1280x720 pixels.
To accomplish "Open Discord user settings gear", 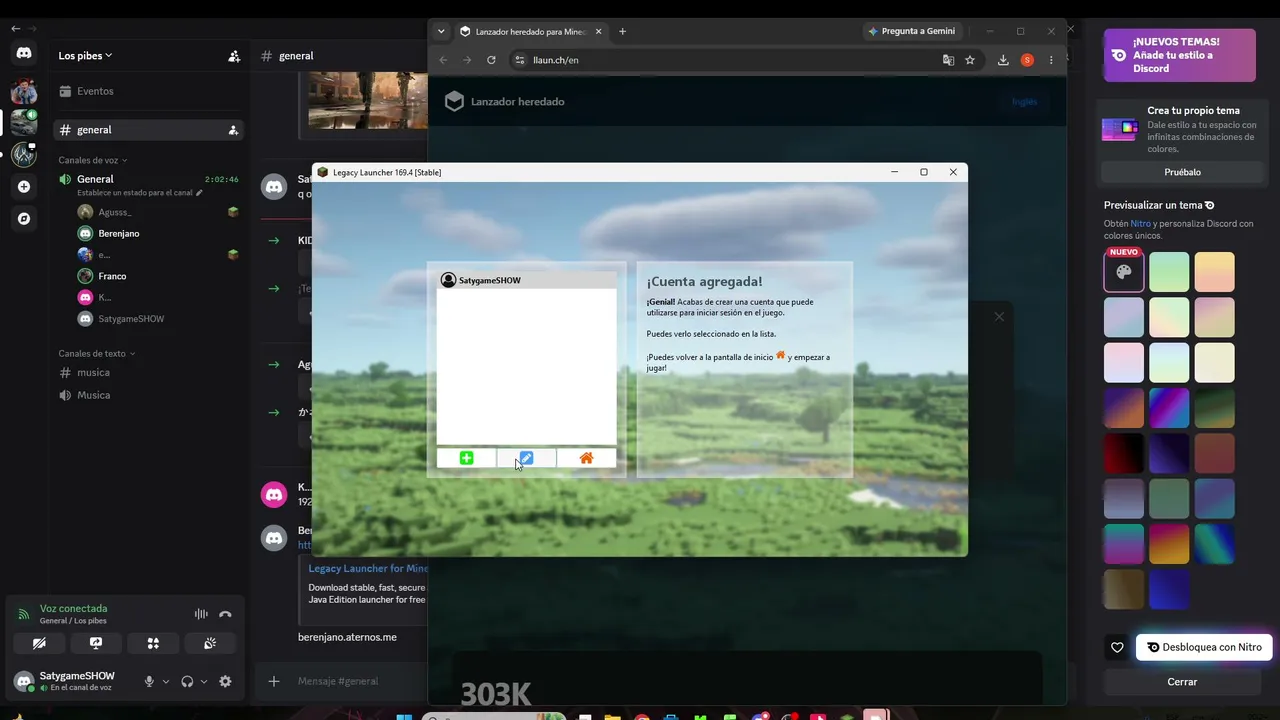I will 225,681.
